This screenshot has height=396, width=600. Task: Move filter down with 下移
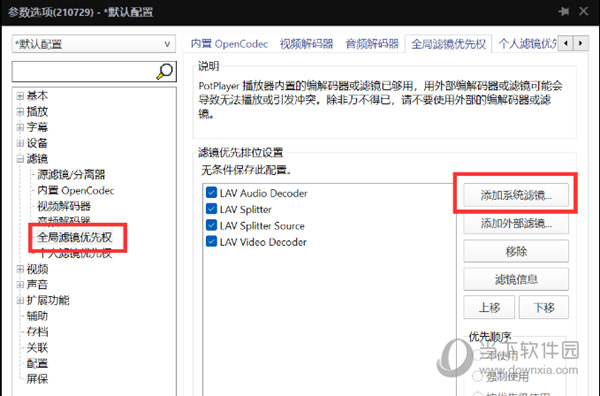point(544,307)
